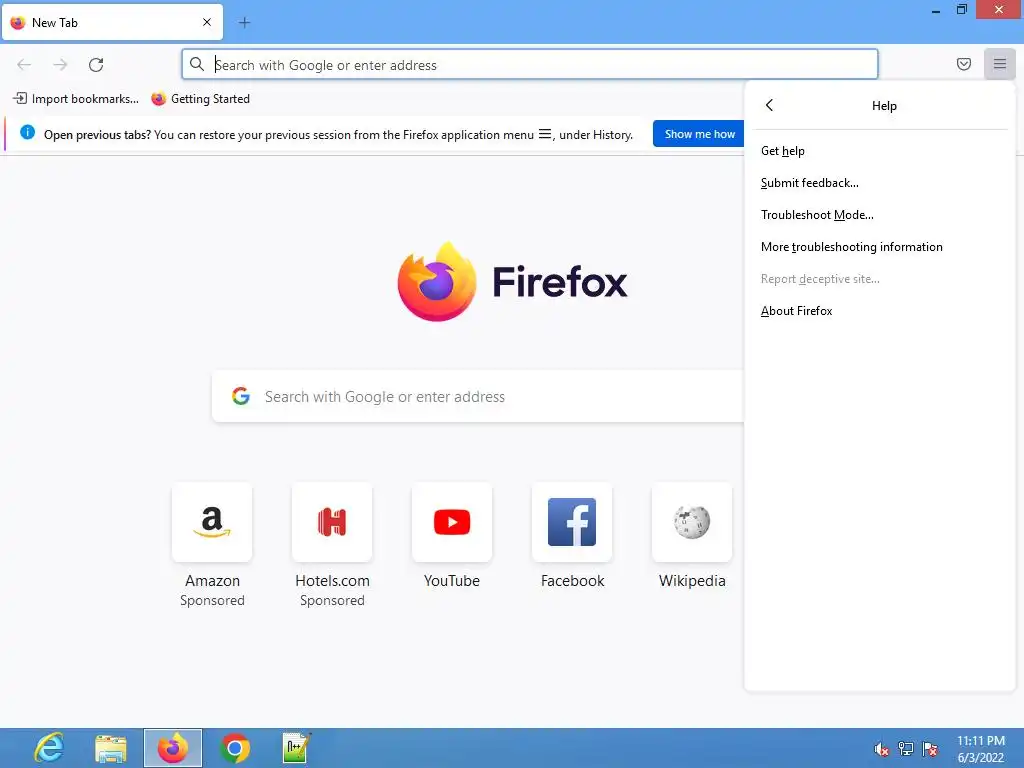Open the Firefox application hamburger menu

tap(999, 64)
